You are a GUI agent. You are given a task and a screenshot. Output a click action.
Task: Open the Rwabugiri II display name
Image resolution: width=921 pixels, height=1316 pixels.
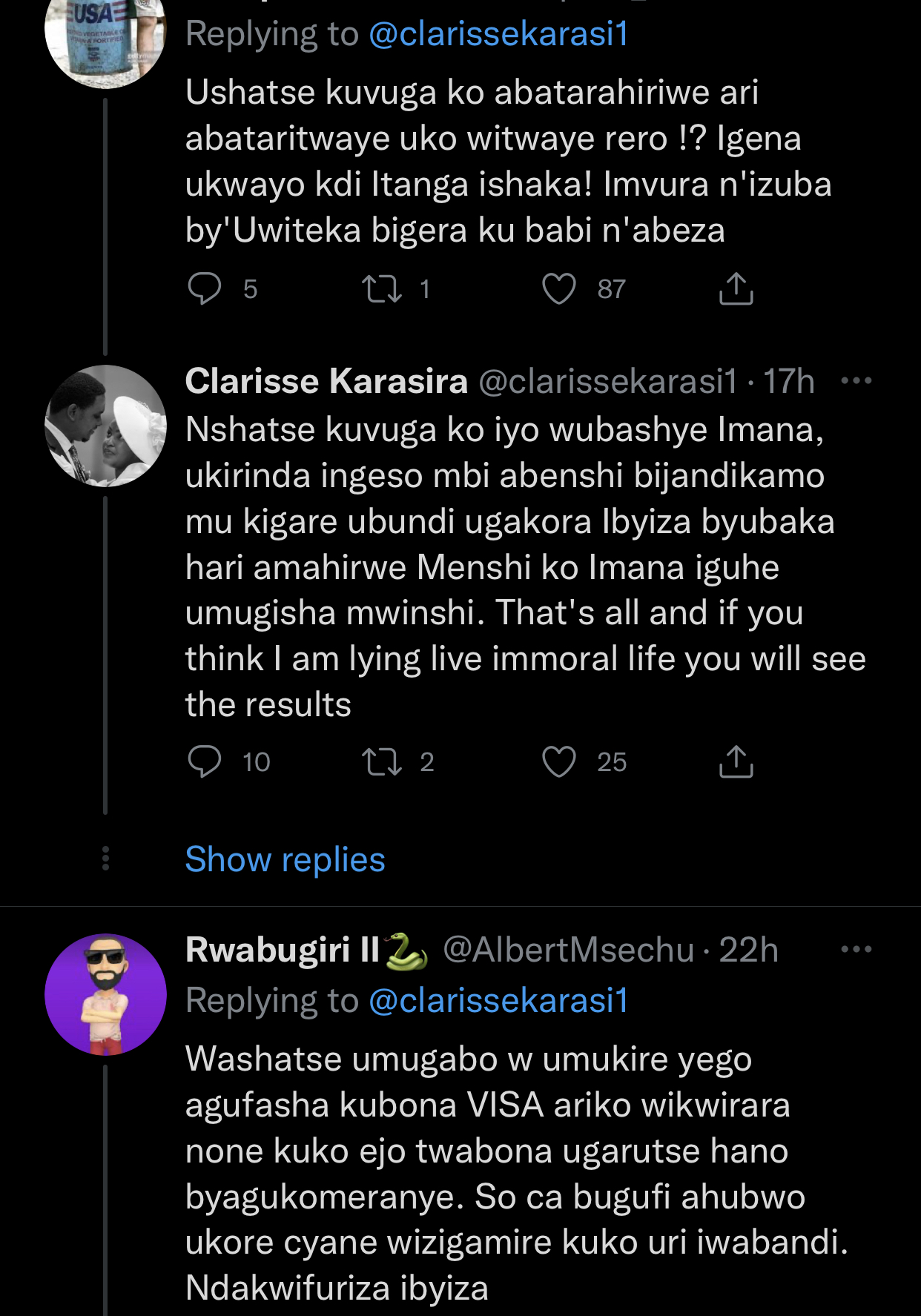283,950
